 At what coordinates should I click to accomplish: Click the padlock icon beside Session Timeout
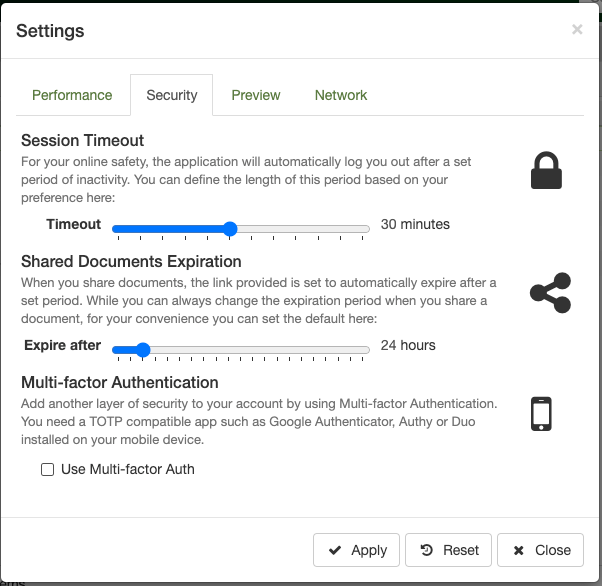point(547,171)
